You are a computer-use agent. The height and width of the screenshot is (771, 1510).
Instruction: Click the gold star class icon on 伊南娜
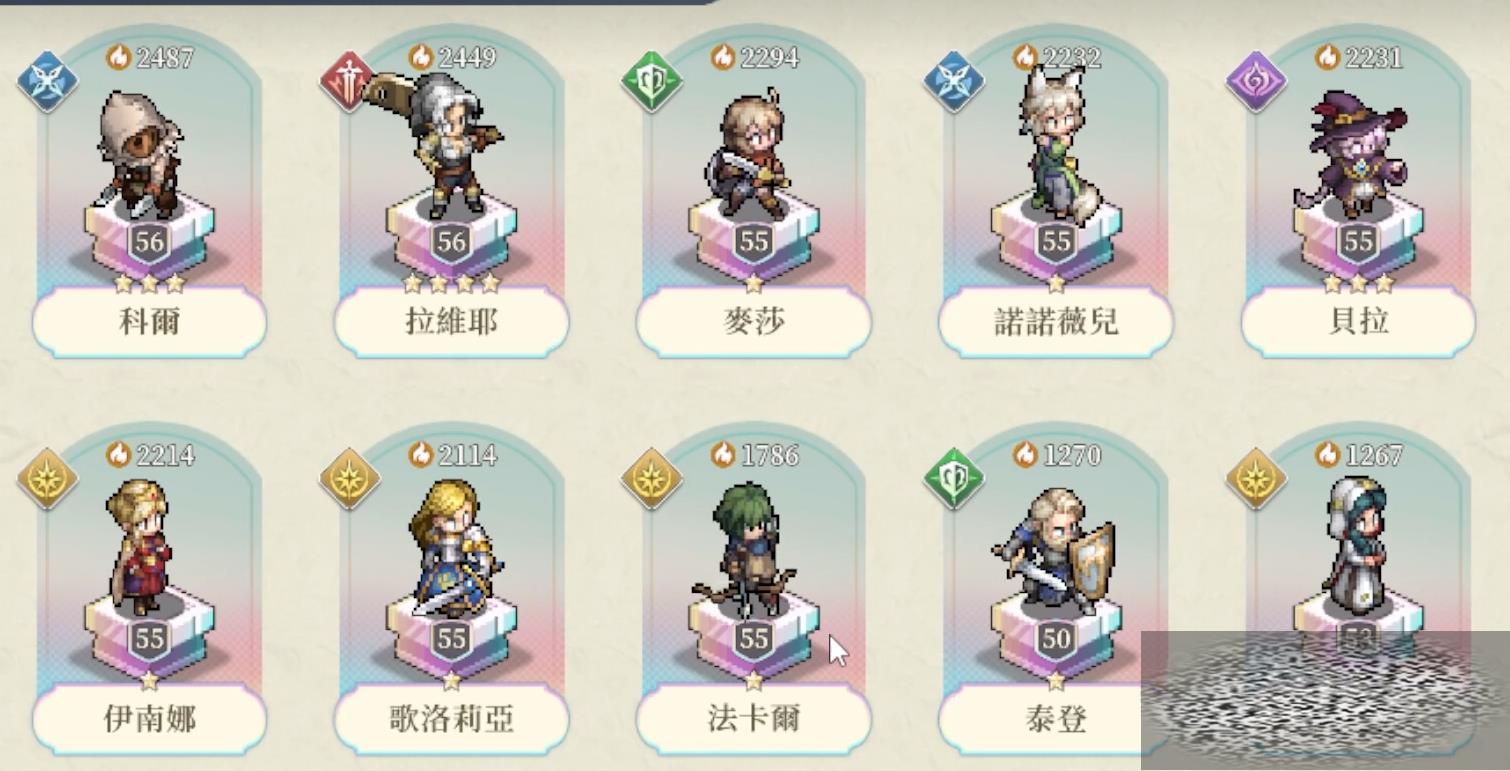point(47,479)
